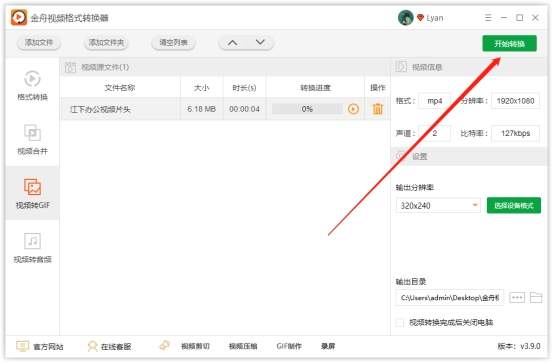Viewport: 553px width, 364px height.
Task: Click the 文件名称 column header
Action: pyautogui.click(x=120, y=87)
